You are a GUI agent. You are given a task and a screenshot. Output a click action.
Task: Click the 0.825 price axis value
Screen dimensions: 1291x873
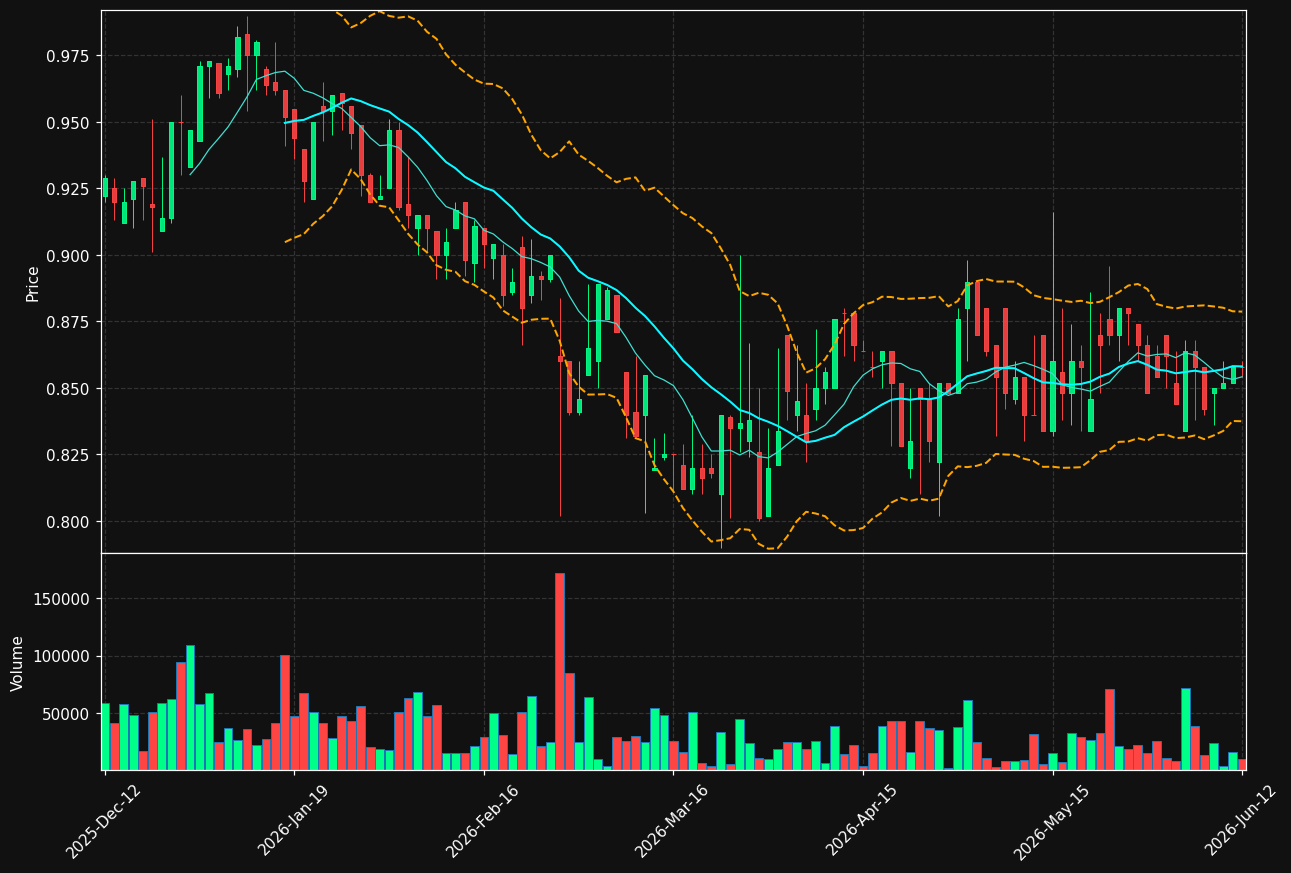click(69, 455)
